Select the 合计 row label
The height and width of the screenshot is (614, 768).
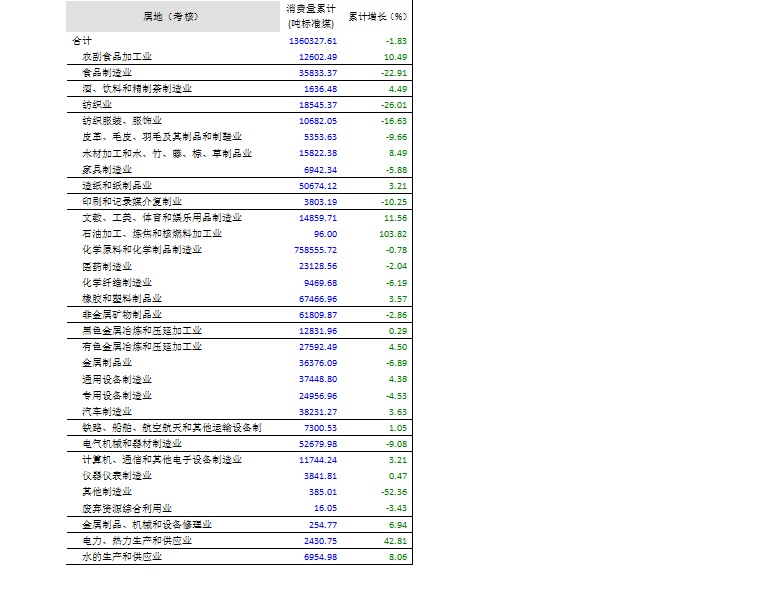tap(82, 41)
